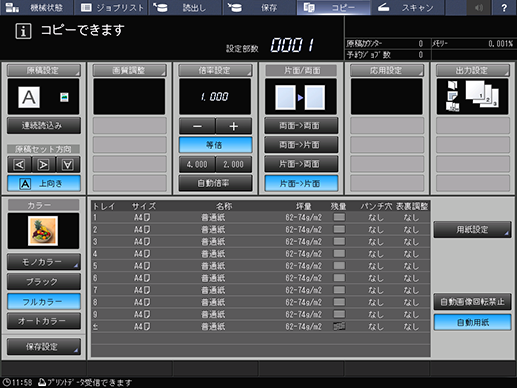This screenshot has width=517, height=388.
Task: Click the コピー tab copy icon
Action: 309,8
